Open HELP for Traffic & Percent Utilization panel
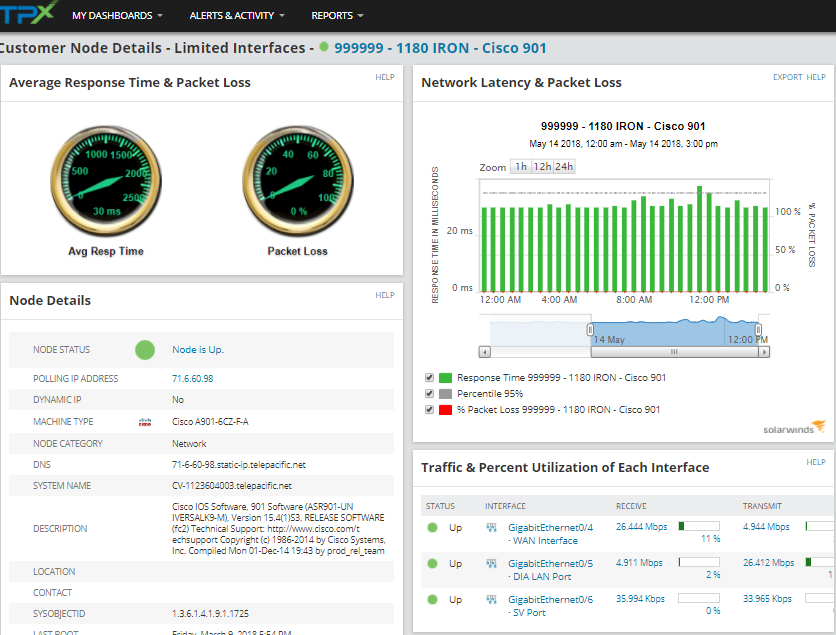Screen dimensions: 836x635 816,462
